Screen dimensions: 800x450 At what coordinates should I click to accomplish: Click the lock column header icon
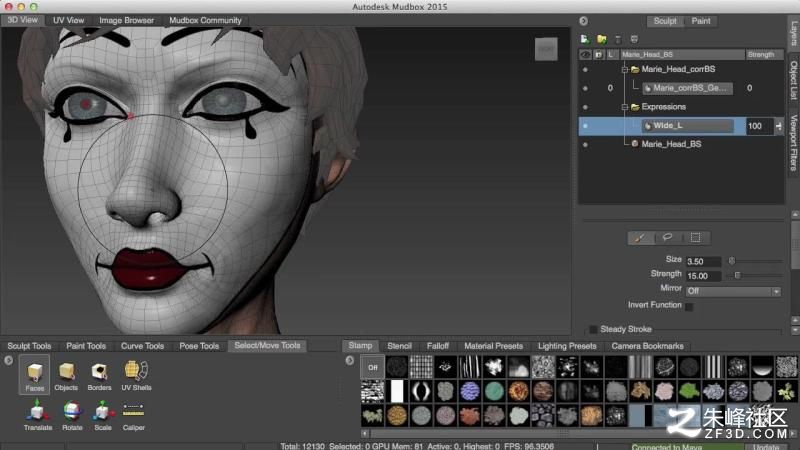(x=598, y=55)
